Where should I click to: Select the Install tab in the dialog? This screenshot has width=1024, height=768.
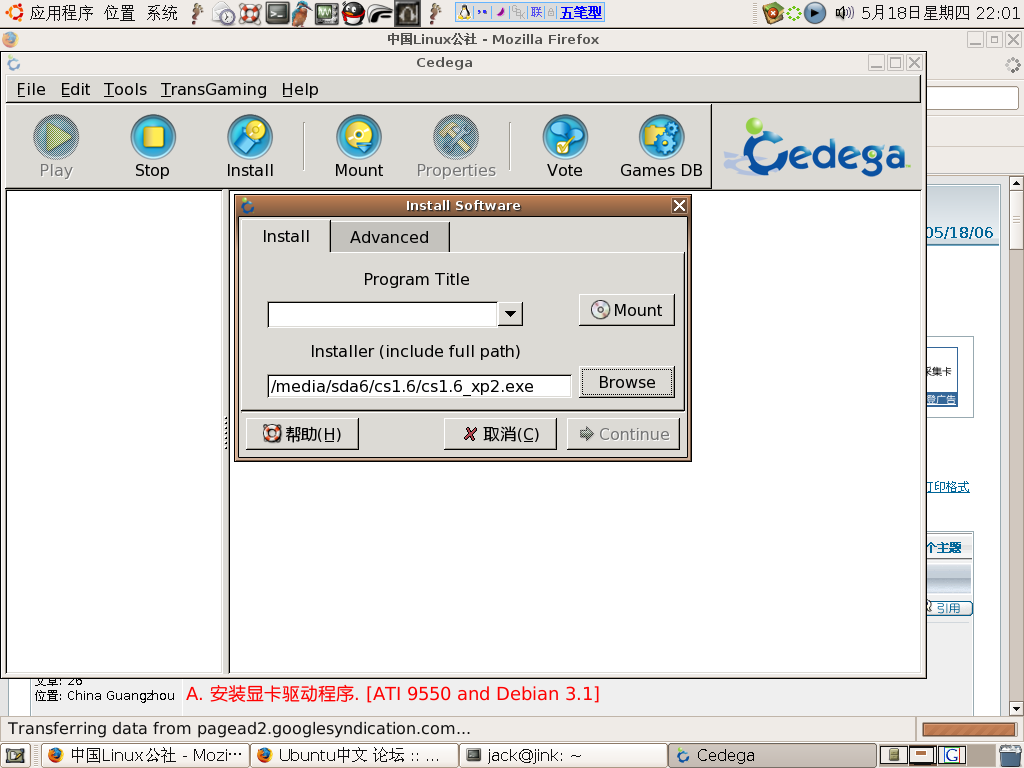tap(286, 236)
